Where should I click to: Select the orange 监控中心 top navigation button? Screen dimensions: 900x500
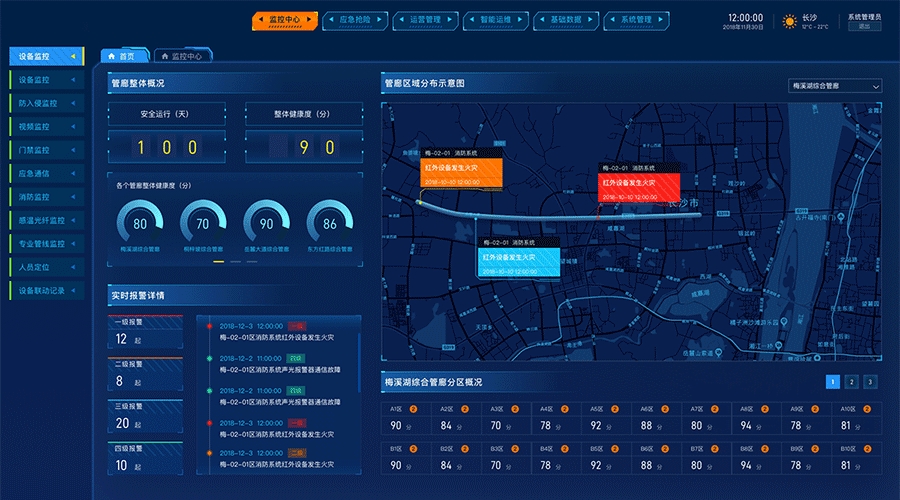pyautogui.click(x=285, y=20)
